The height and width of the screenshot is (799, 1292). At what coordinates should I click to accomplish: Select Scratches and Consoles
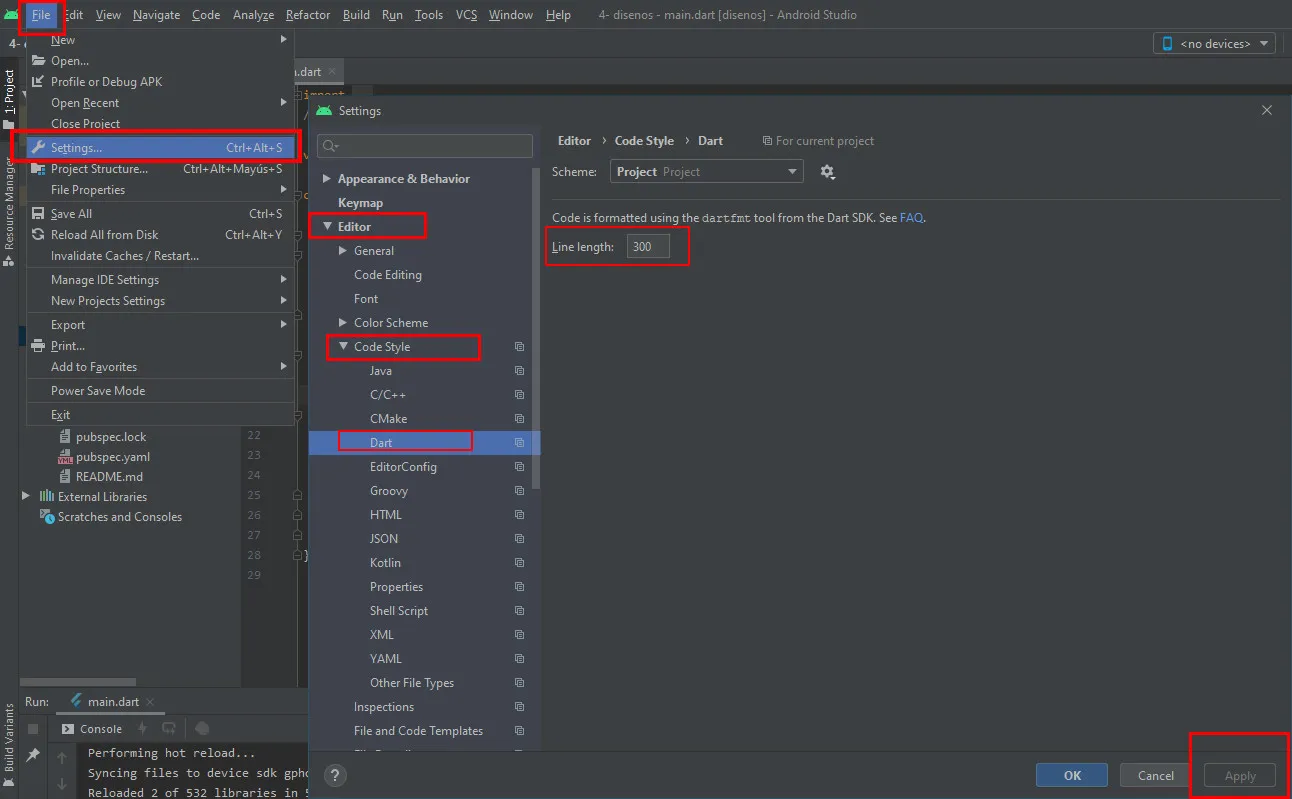pyautogui.click(x=120, y=517)
